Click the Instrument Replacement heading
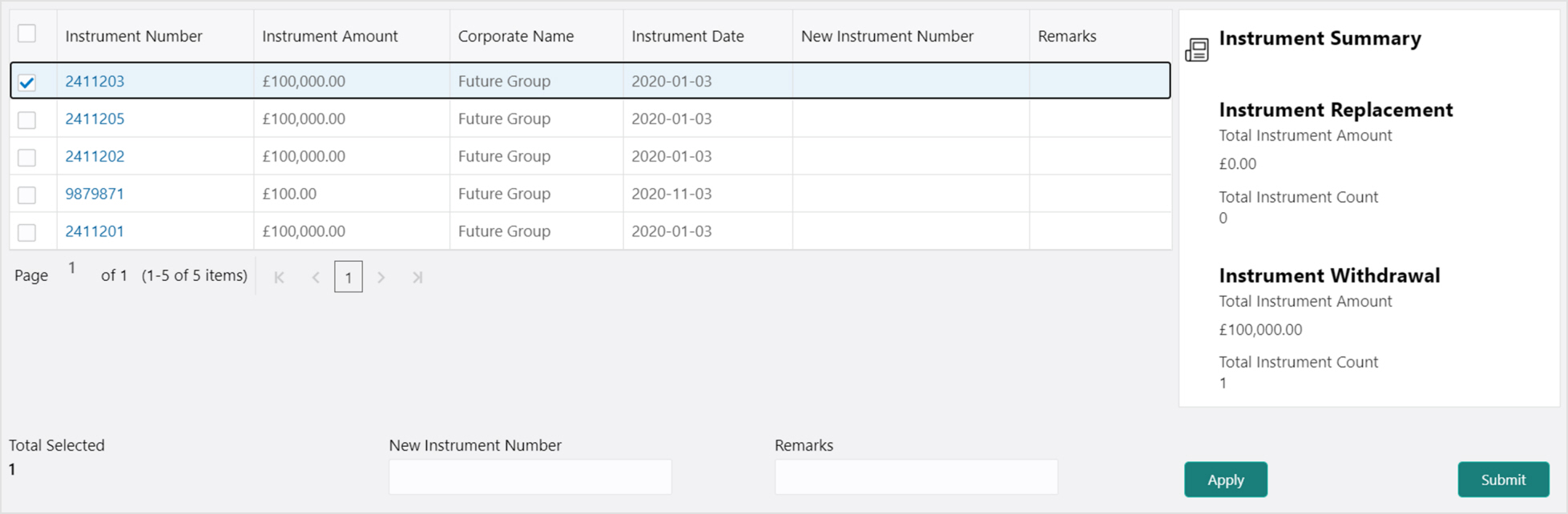 pyautogui.click(x=1336, y=110)
